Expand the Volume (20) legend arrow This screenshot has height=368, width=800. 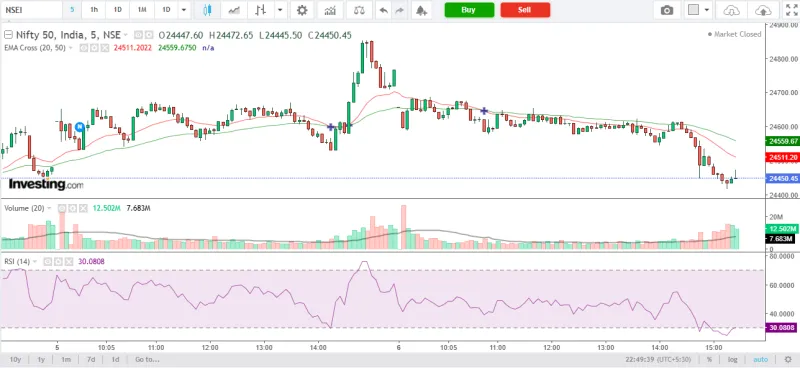click(49, 208)
